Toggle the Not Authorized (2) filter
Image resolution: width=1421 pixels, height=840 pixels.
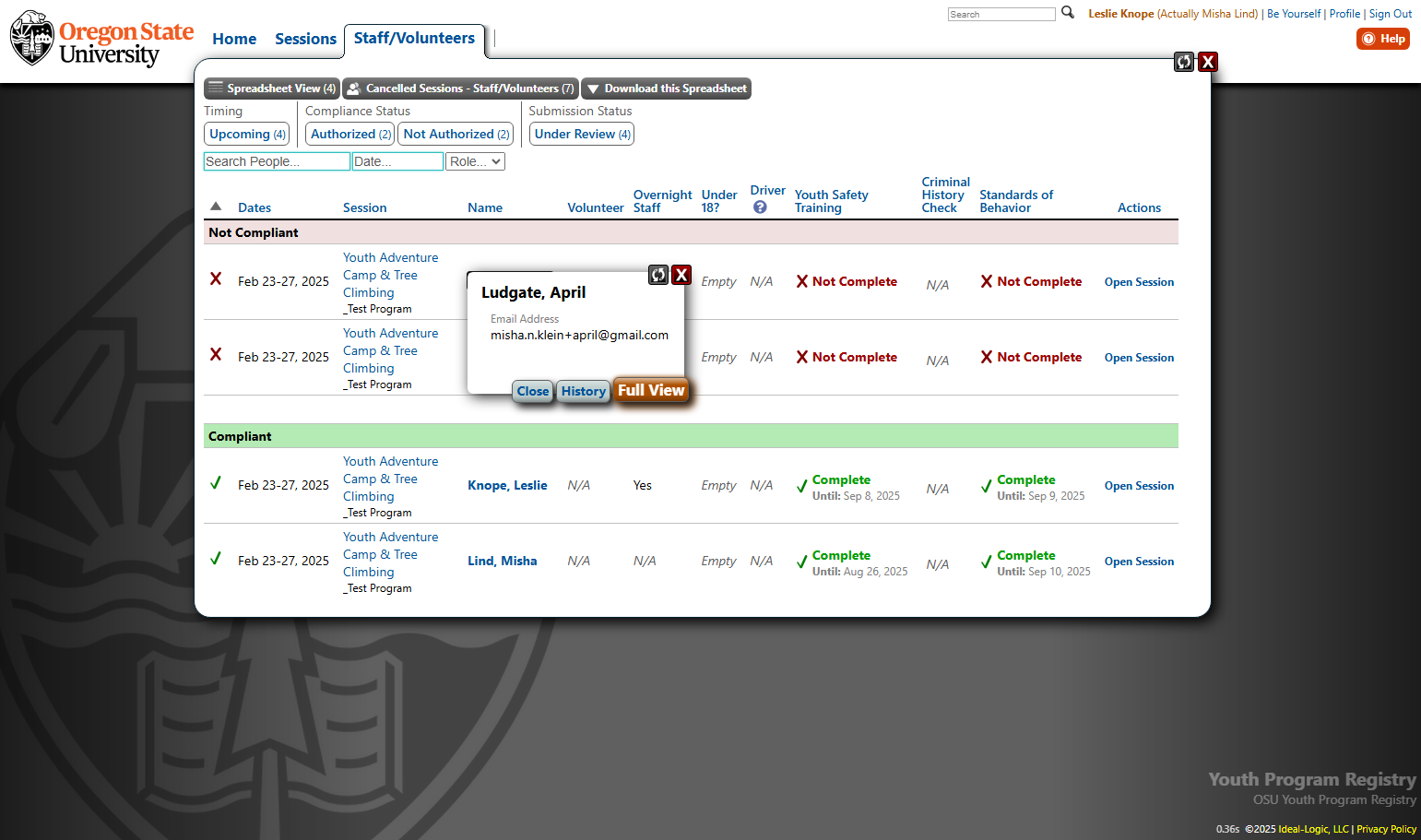[x=456, y=134]
